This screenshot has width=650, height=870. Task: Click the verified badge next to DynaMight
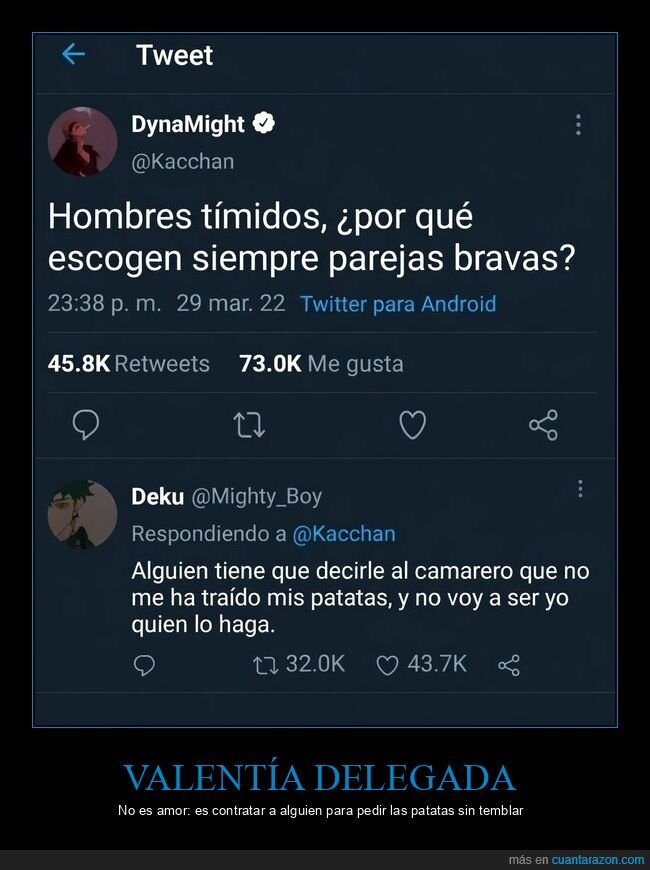[x=262, y=123]
